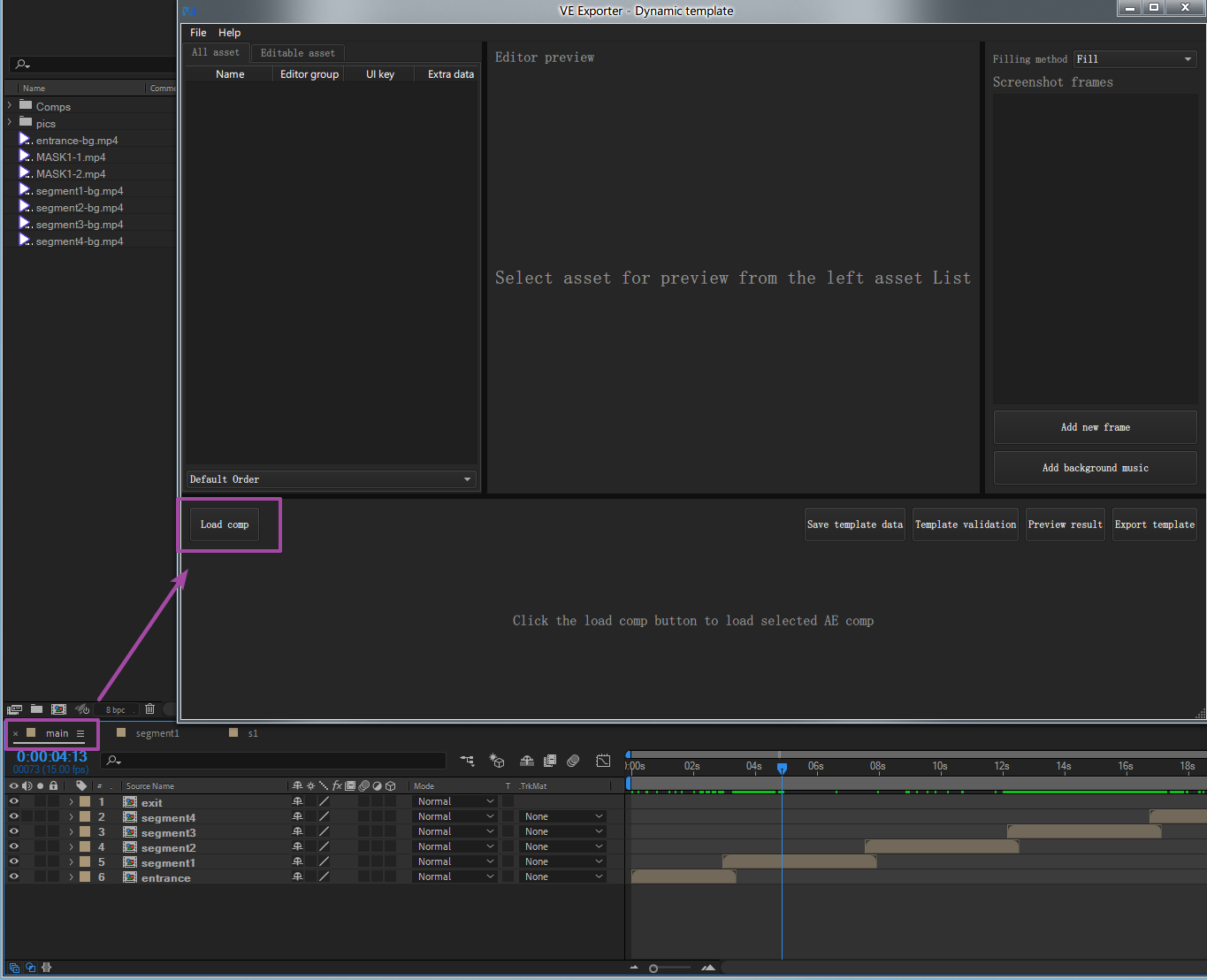This screenshot has width=1207, height=980.
Task: Zoom in timeline with large mountain icon
Action: (708, 968)
